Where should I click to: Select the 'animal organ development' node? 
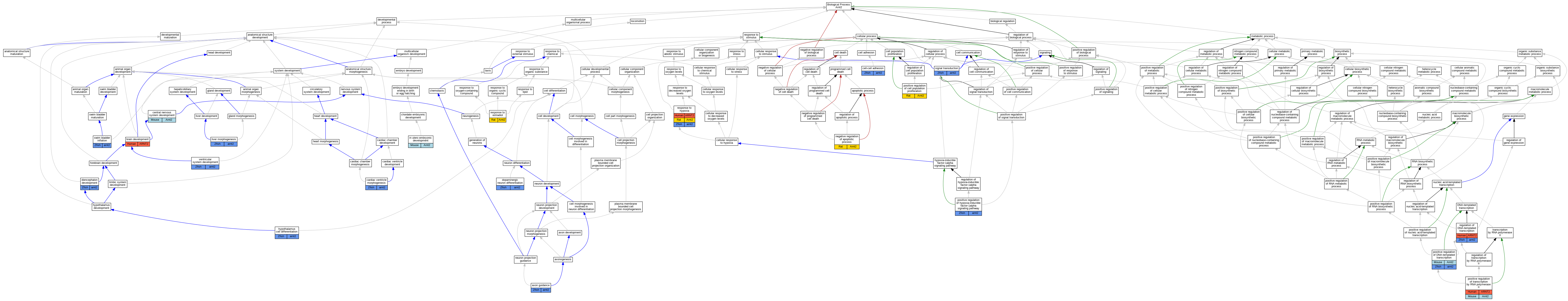pyautogui.click(x=123, y=71)
